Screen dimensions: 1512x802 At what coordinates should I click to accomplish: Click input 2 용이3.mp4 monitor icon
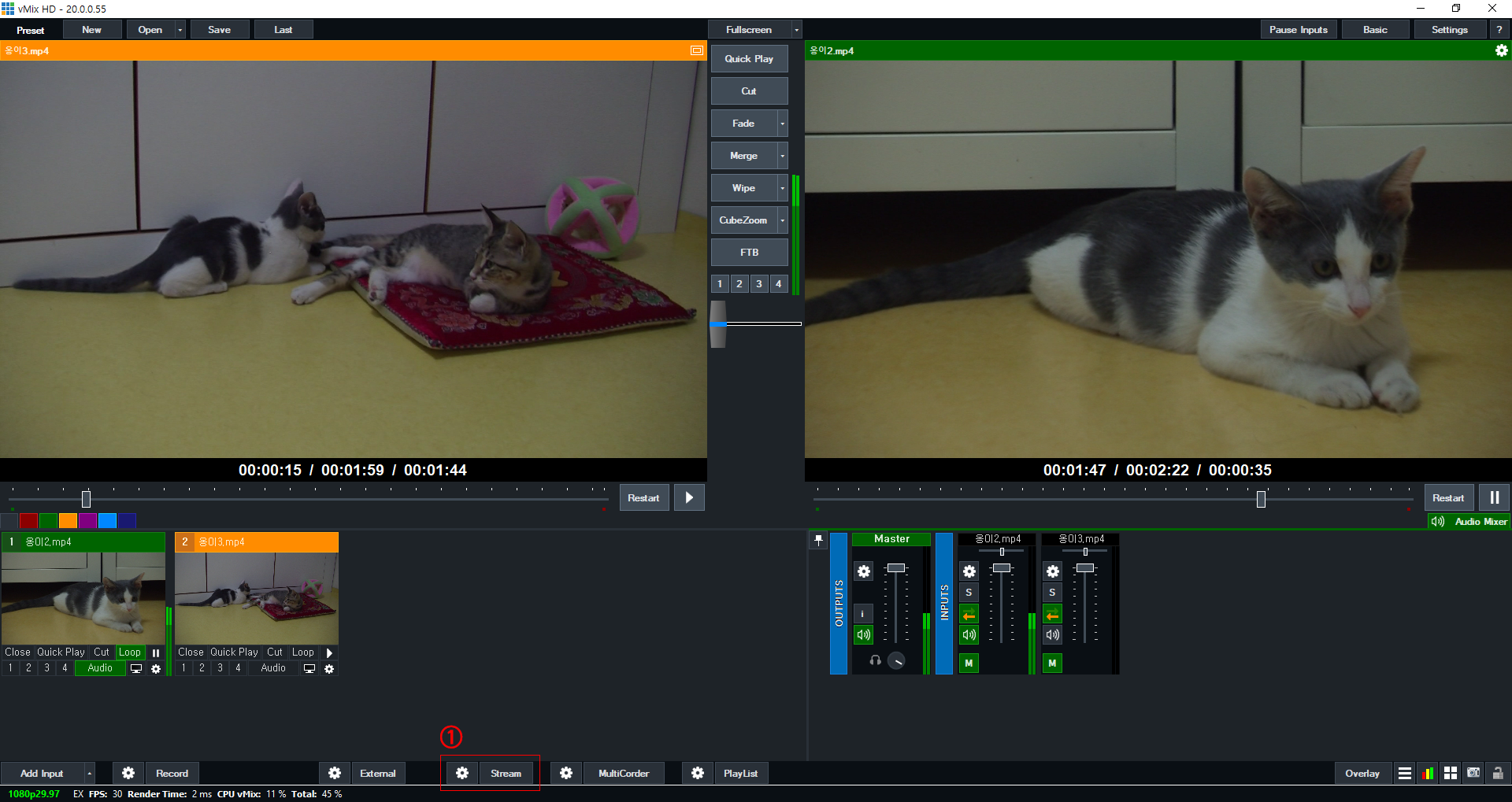coord(309,668)
